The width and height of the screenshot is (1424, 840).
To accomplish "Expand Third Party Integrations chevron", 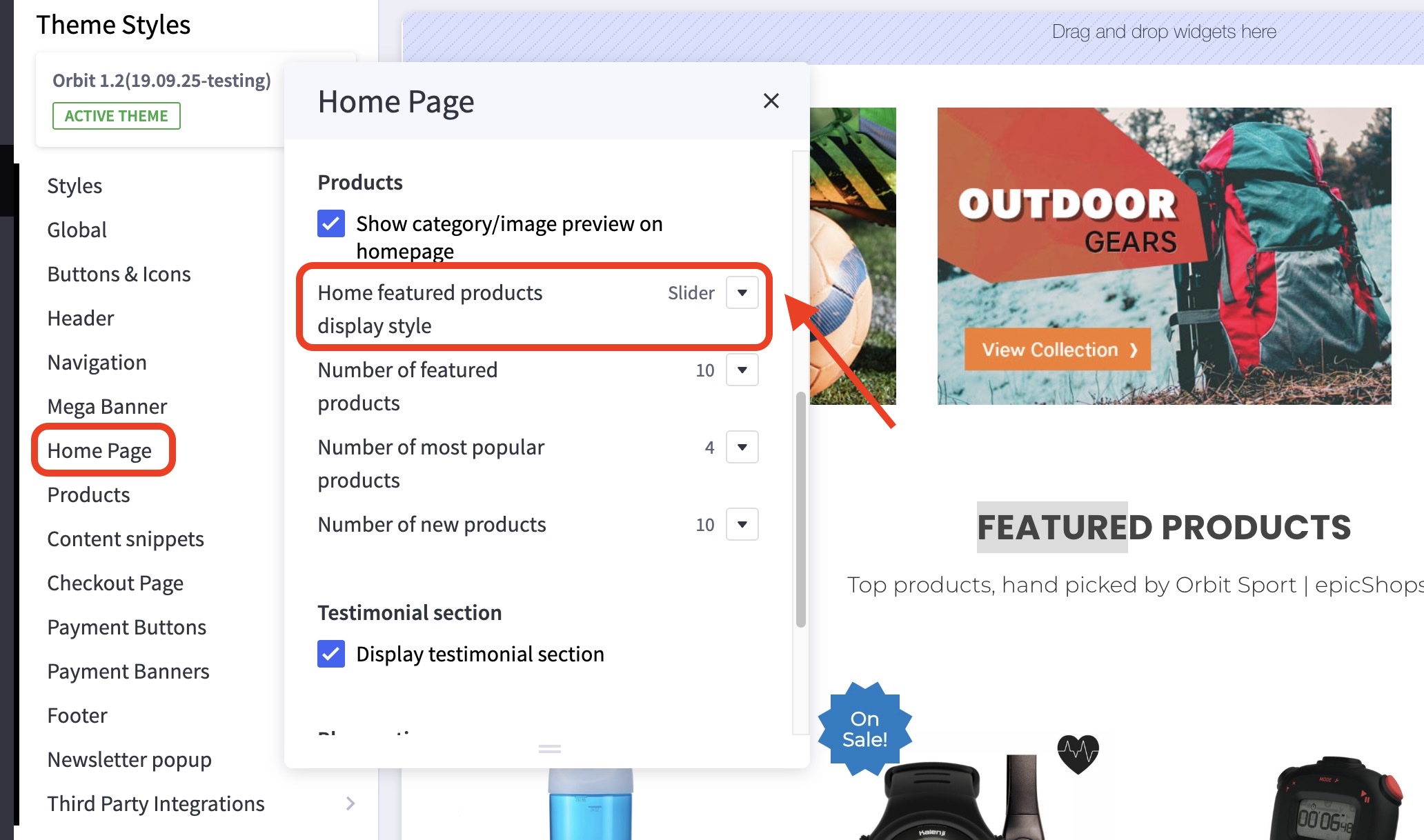I will tap(350, 803).
